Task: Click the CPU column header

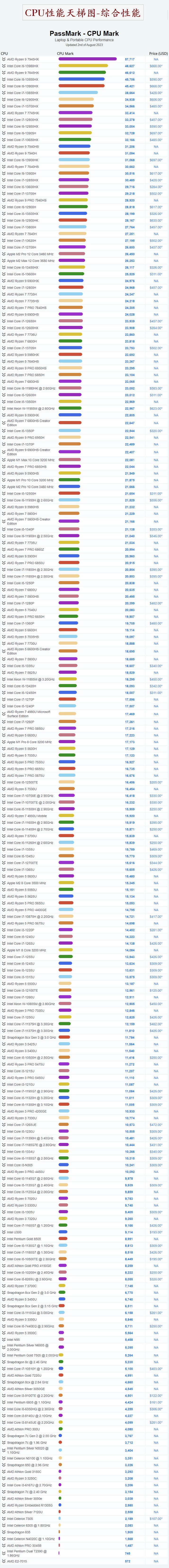Action: tap(5, 54)
